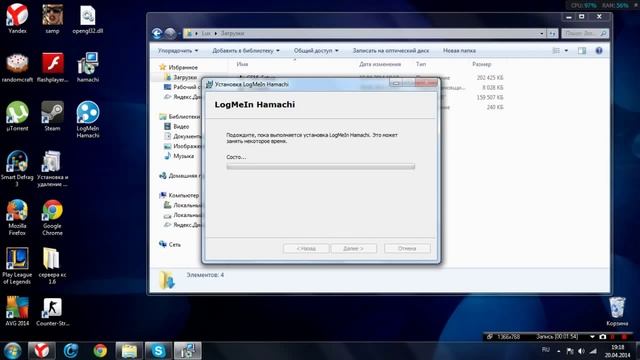The image size is (640, 360).
Task: Toggle the Explorer preview pane button
Action: (x=582, y=51)
